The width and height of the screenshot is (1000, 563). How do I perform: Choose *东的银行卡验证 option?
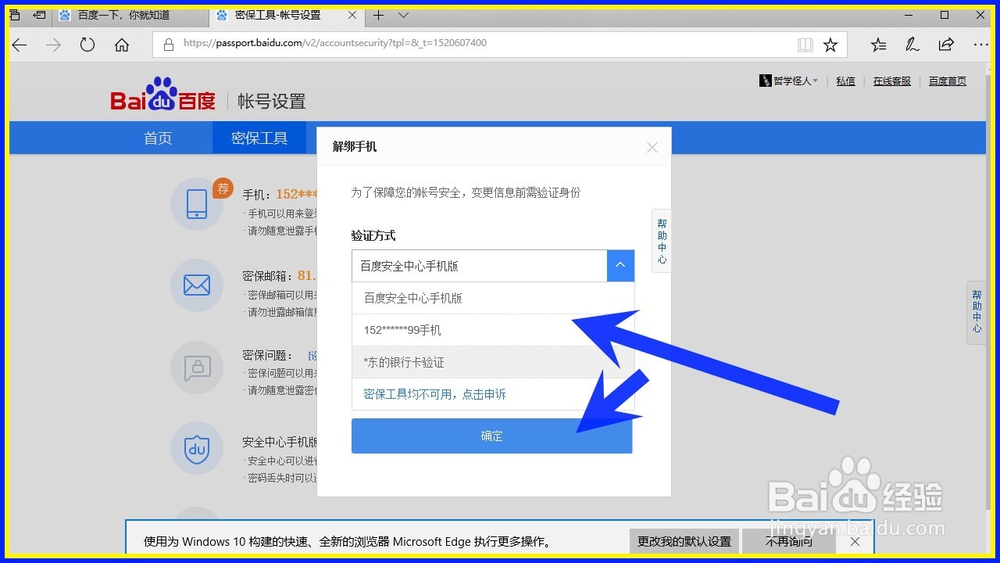[x=493, y=362]
